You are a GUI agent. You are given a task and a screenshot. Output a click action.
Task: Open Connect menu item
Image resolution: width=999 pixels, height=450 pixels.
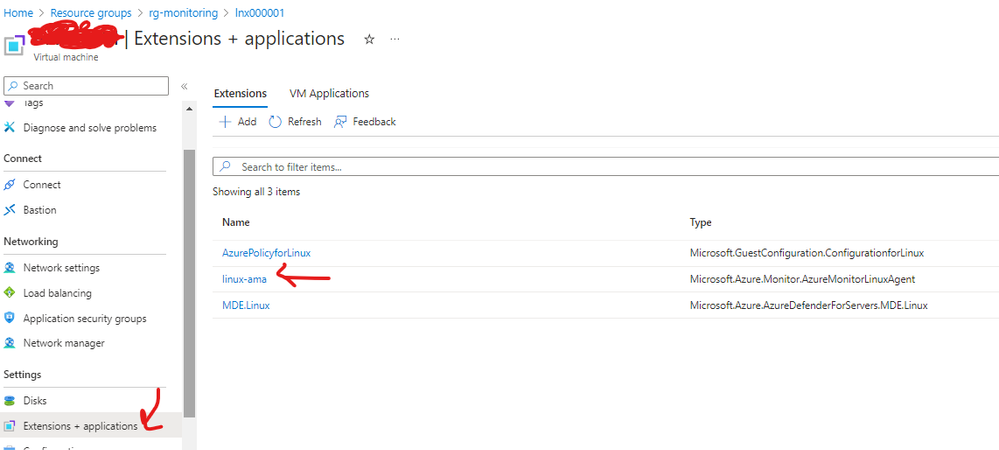(x=42, y=184)
